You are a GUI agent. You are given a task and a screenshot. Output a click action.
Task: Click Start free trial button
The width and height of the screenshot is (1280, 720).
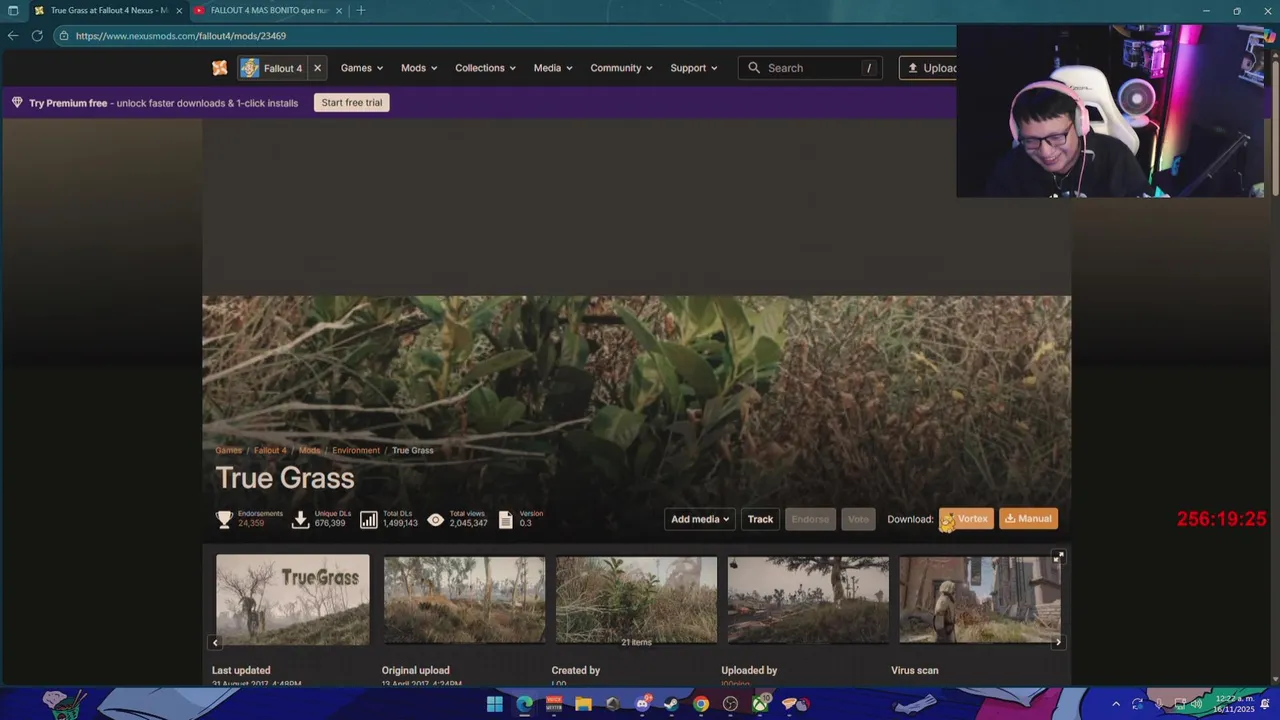(x=351, y=102)
